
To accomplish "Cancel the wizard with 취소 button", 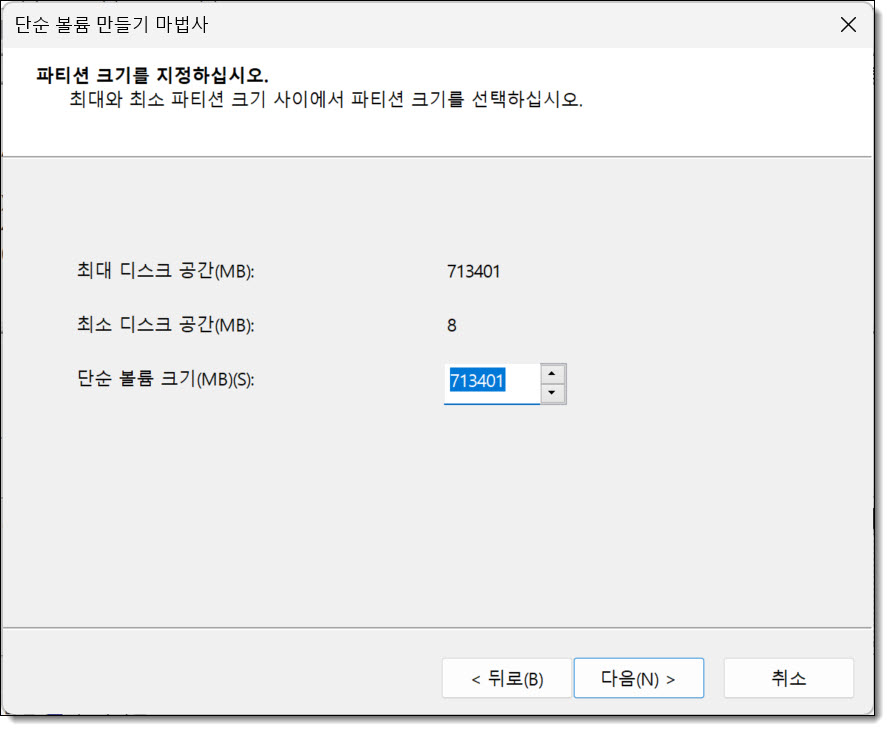I will pyautogui.click(x=788, y=678).
